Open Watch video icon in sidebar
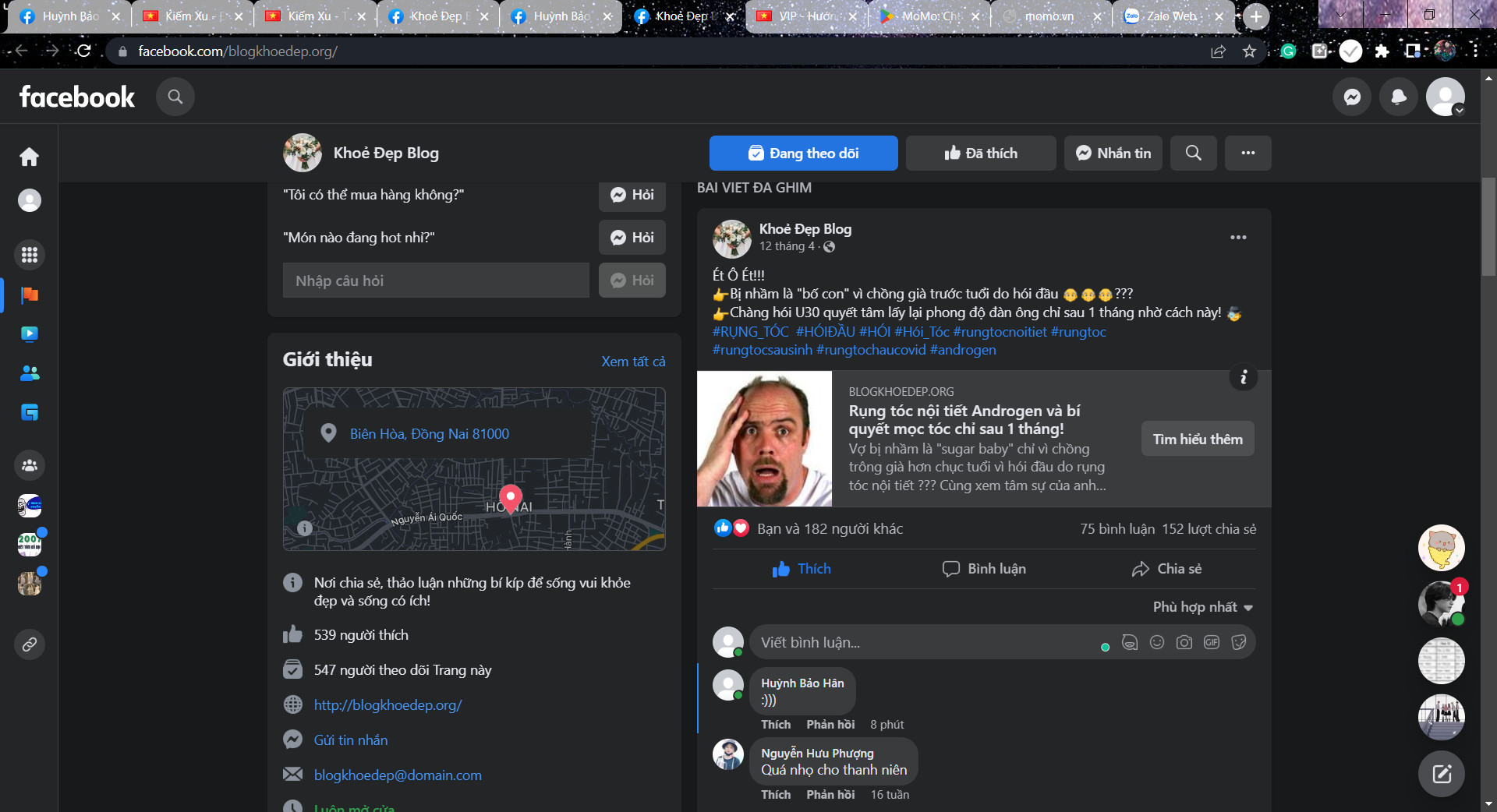The image size is (1497, 812). click(x=30, y=334)
